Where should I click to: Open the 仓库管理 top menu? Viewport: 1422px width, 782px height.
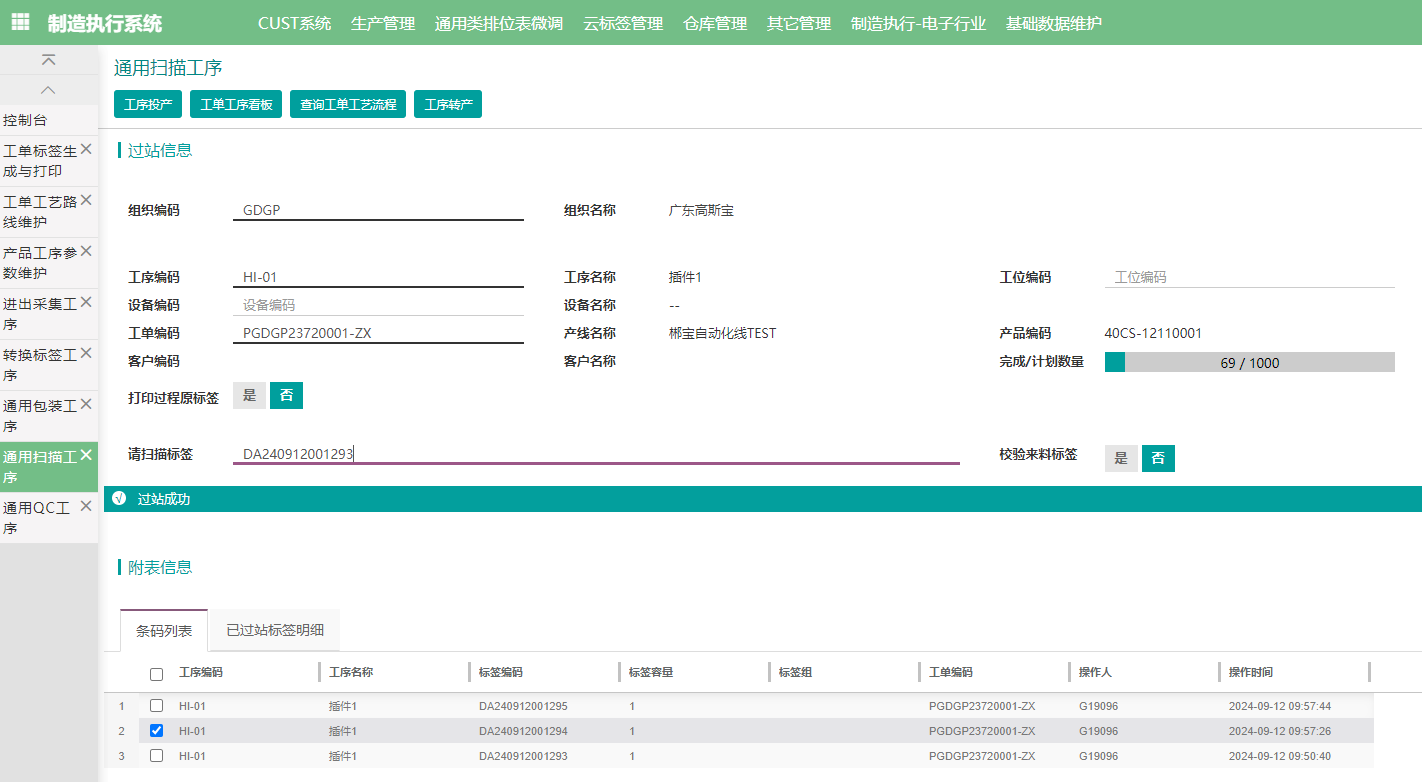tap(715, 23)
